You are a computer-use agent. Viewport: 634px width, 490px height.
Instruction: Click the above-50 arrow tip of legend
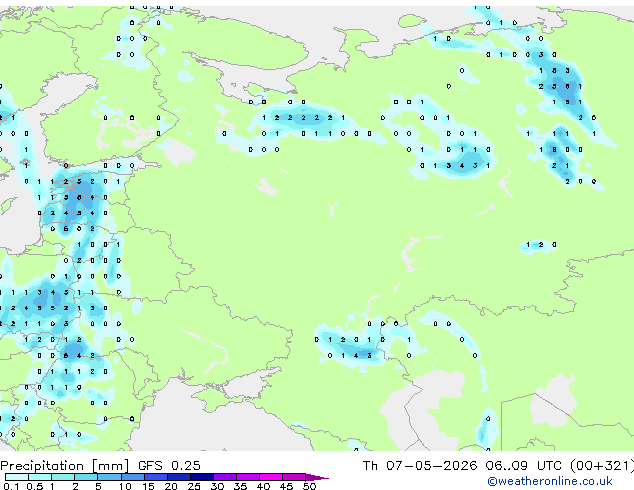[317, 478]
